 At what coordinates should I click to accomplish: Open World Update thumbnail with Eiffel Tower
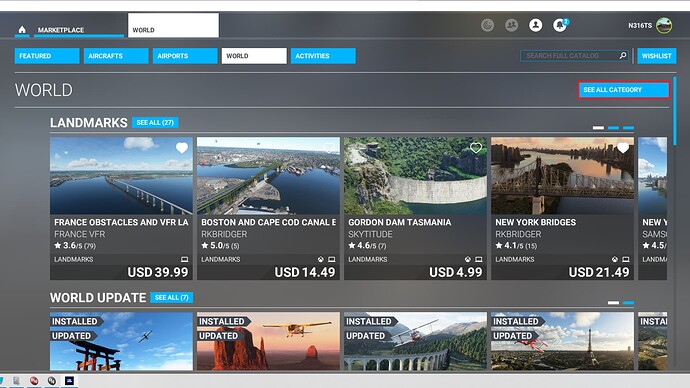562,341
